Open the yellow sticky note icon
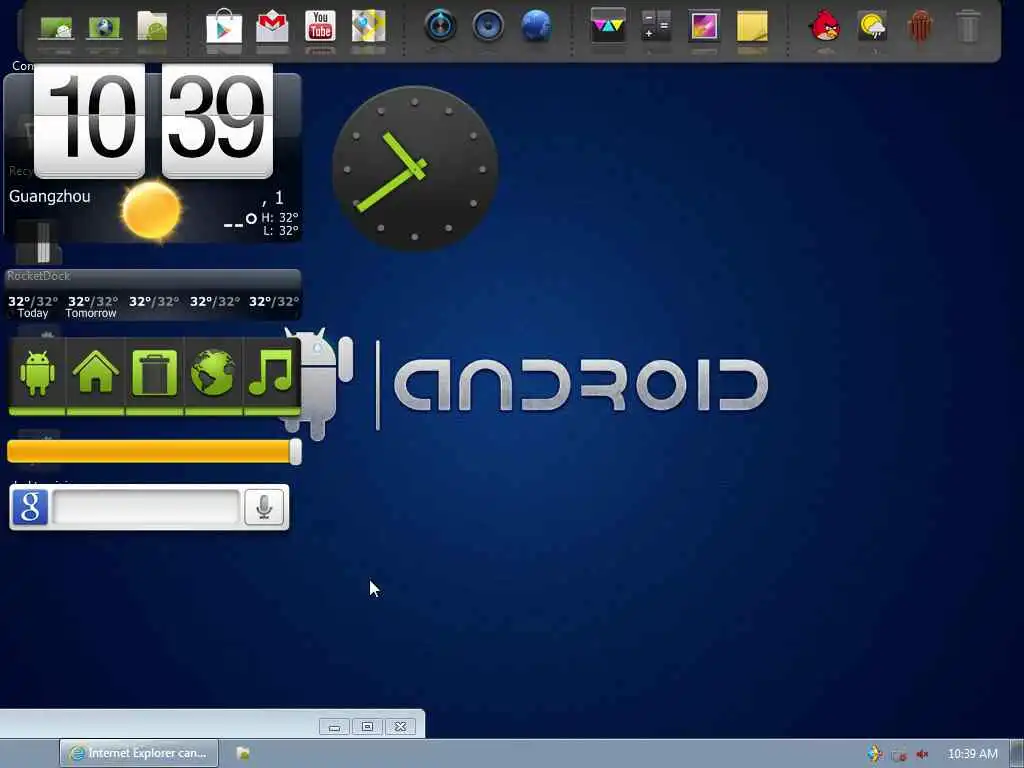This screenshot has width=1024, height=768. (x=752, y=26)
